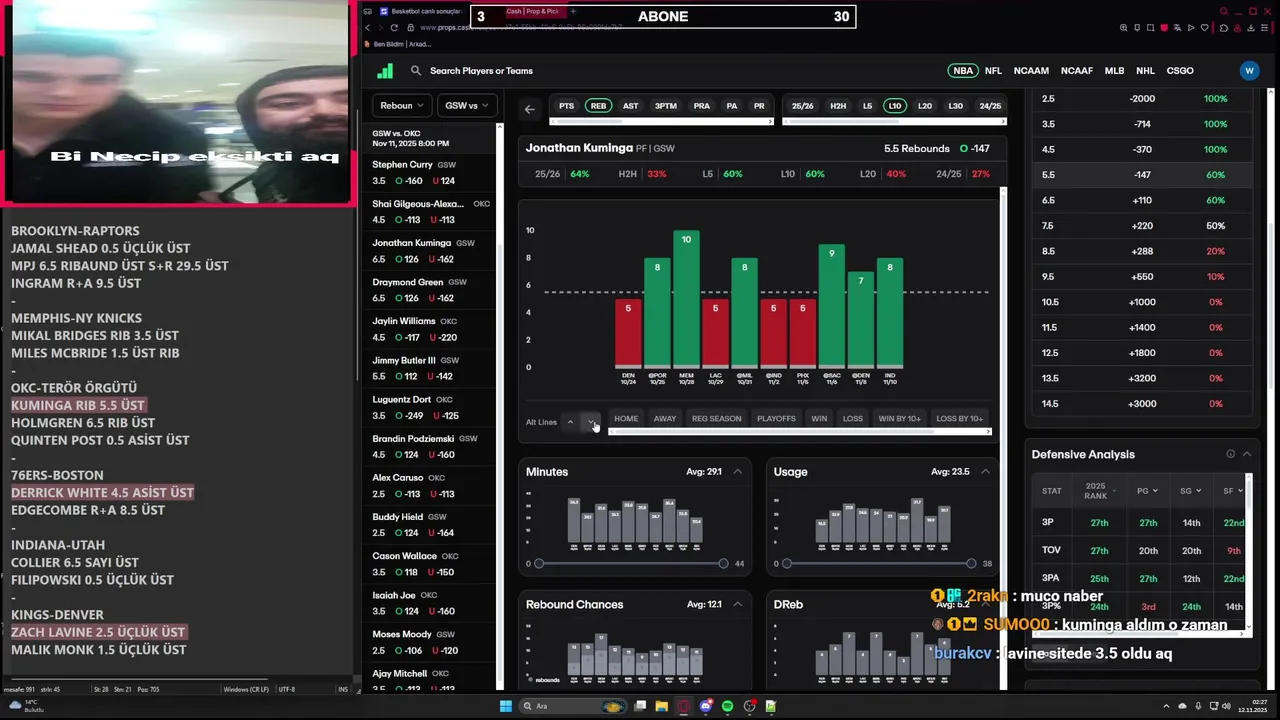Collapse the Rebound Chances panel
The image size is (1280, 720).
738,605
